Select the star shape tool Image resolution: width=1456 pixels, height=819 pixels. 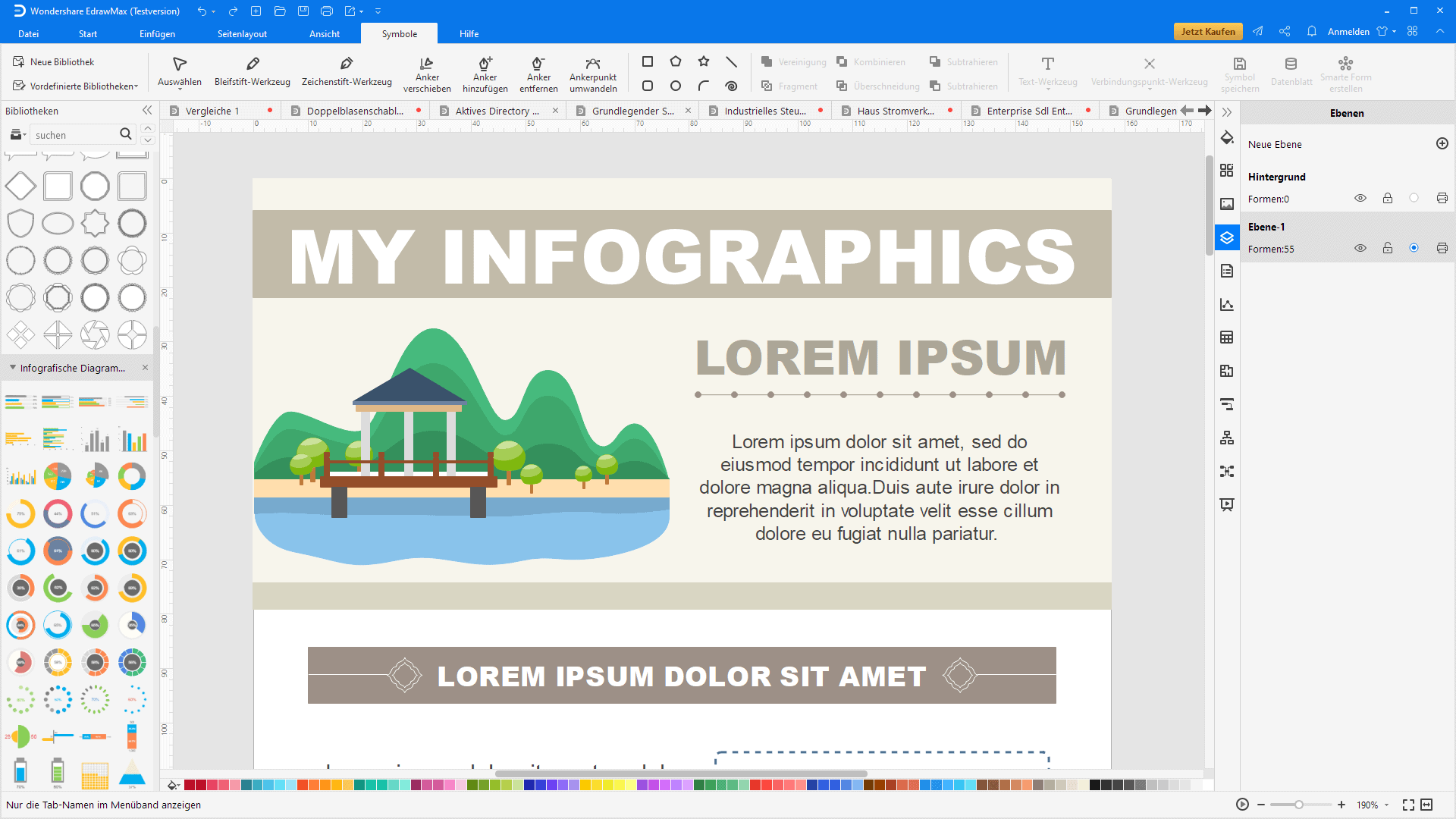pyautogui.click(x=704, y=61)
